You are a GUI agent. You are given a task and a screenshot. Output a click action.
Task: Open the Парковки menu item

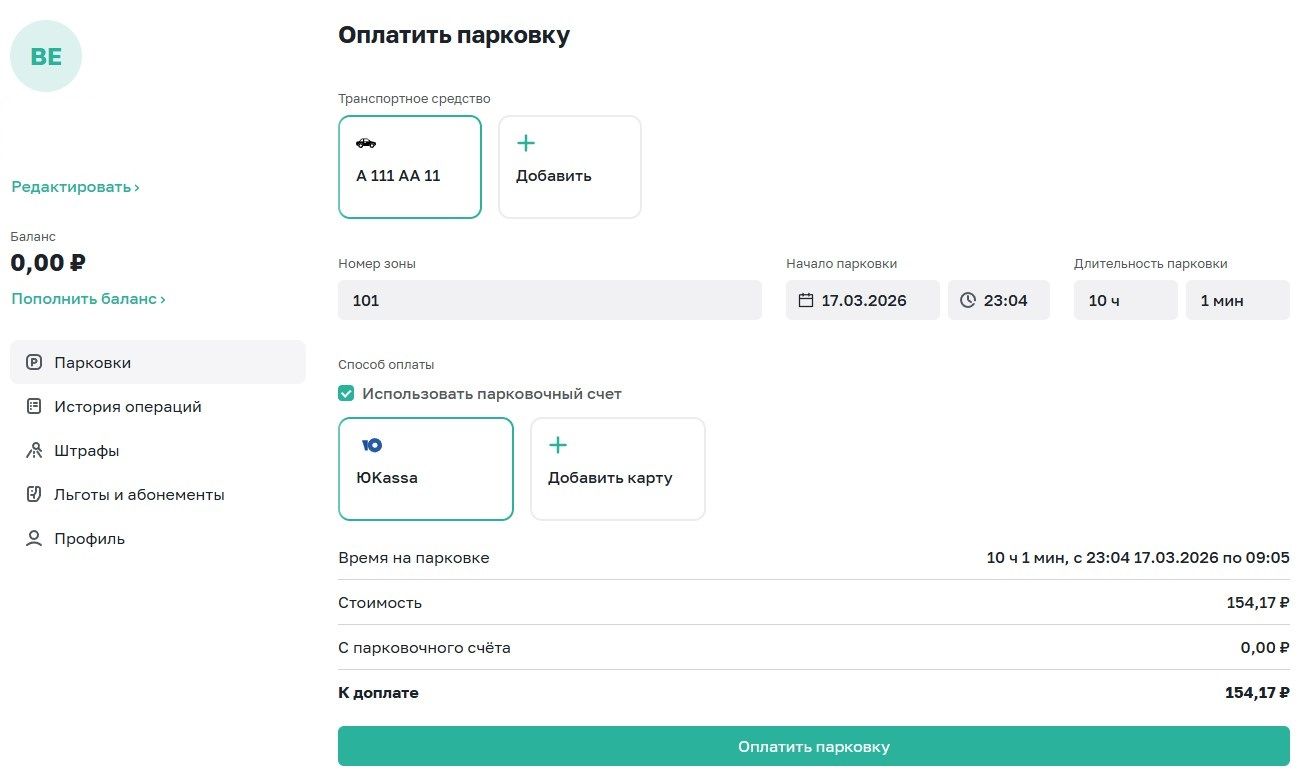(x=158, y=362)
